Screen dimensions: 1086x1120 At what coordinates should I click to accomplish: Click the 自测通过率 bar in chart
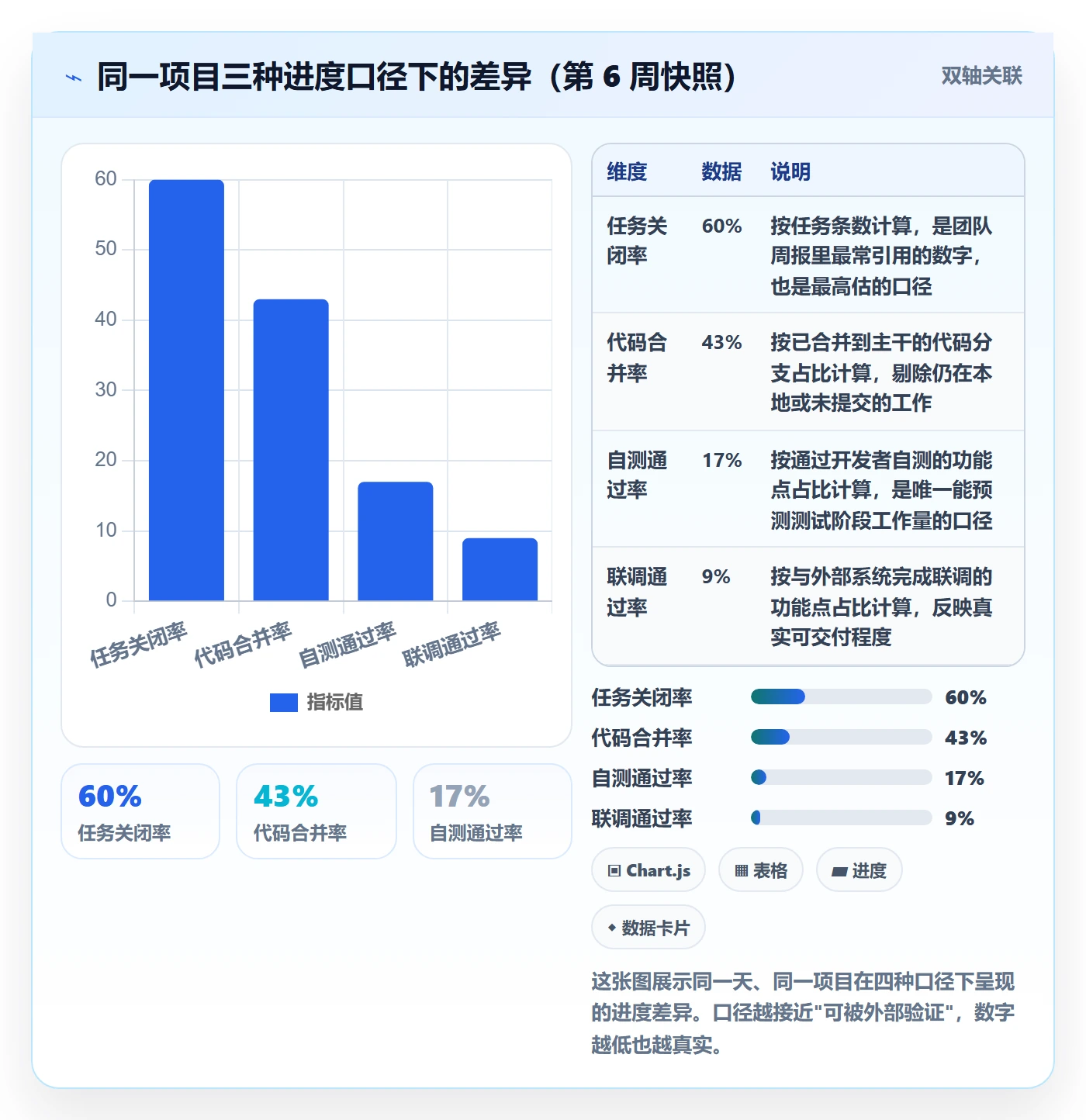click(396, 541)
